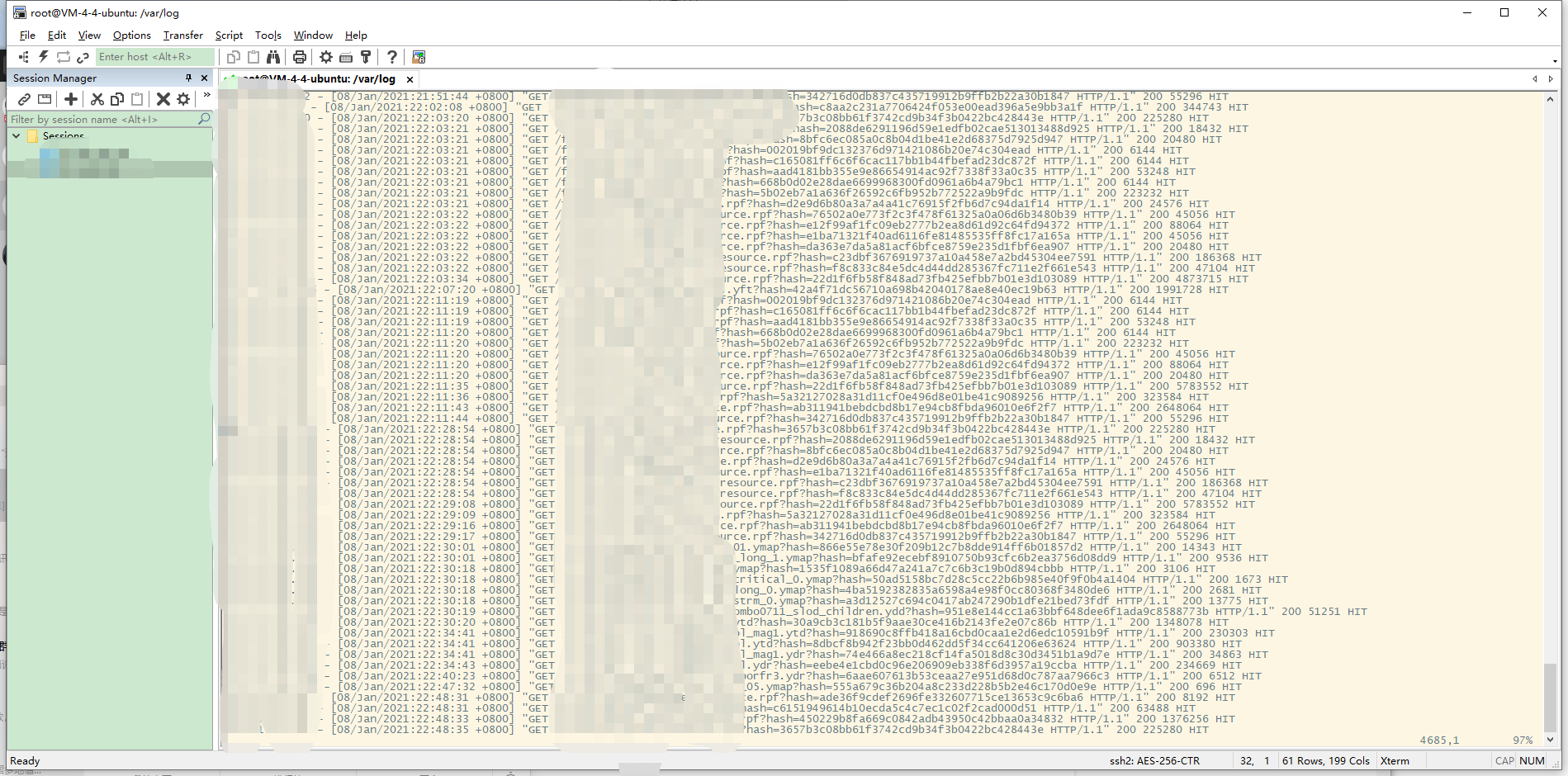1568x776 pixels.
Task: Open the Help menu
Action: pos(356,35)
